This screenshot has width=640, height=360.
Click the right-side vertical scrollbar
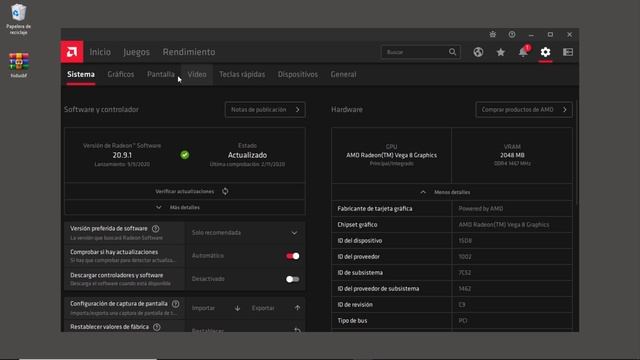coord(576,153)
